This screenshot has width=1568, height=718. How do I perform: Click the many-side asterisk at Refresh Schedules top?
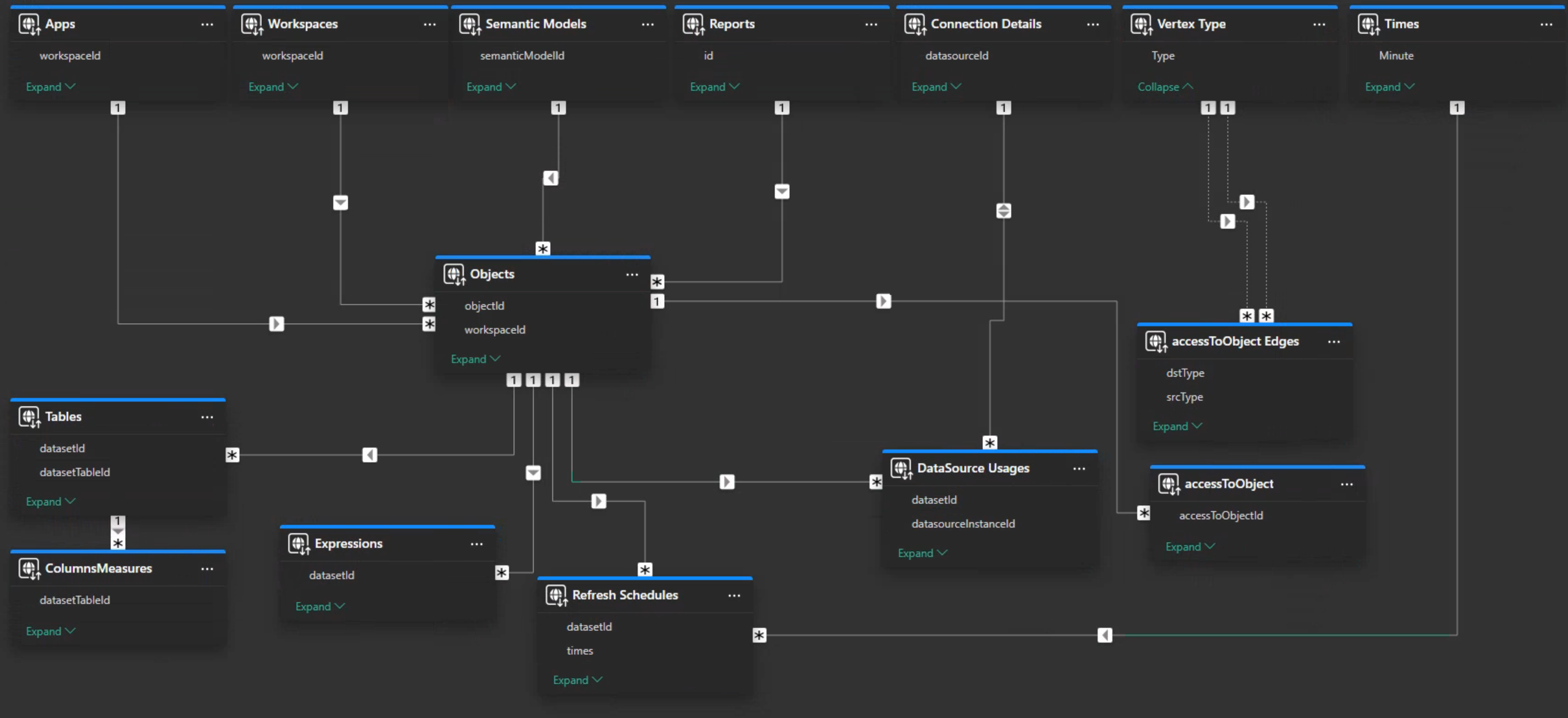point(644,570)
